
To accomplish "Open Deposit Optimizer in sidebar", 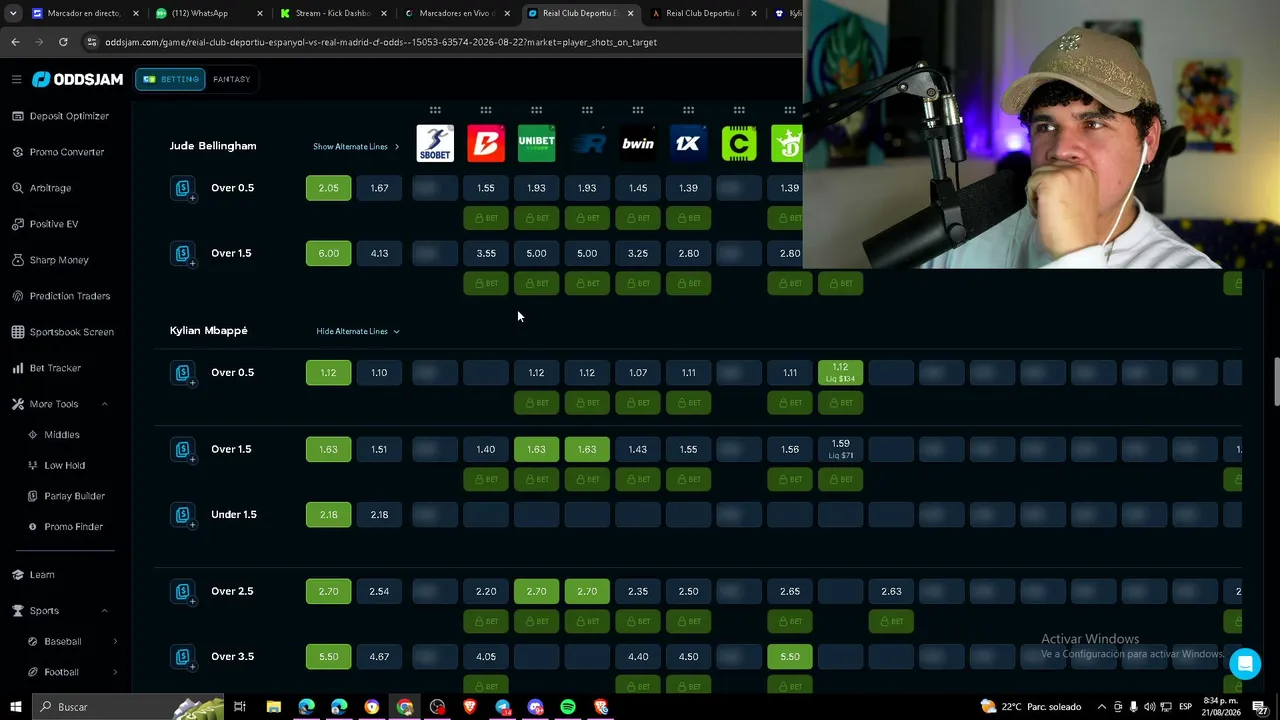I will (61, 116).
